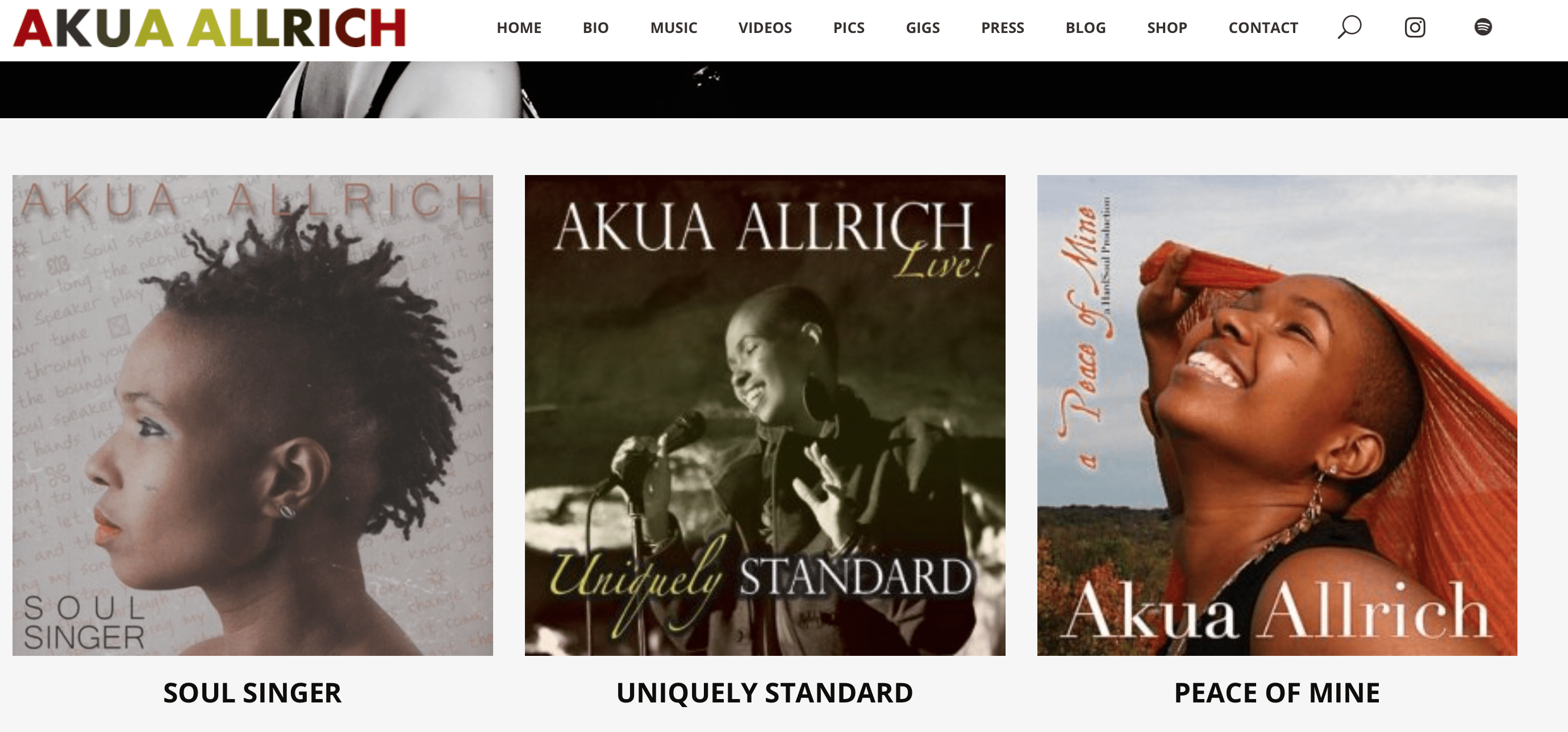The width and height of the screenshot is (1568, 732).
Task: Open the UNIQUELY STANDARD title link
Action: (765, 693)
